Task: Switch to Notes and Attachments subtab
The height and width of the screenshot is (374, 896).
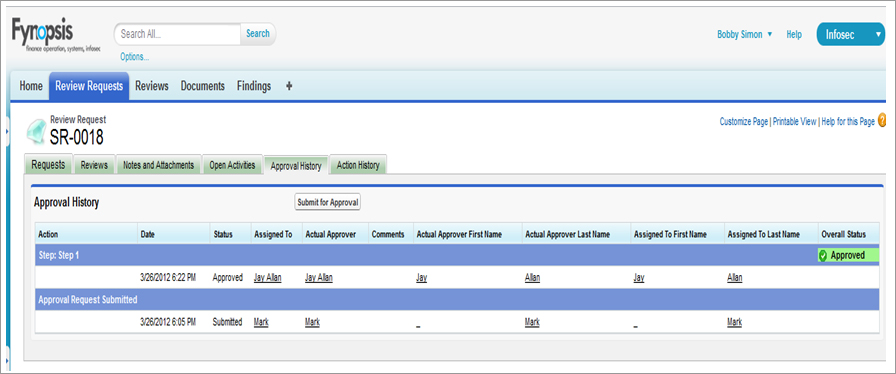Action: (158, 165)
